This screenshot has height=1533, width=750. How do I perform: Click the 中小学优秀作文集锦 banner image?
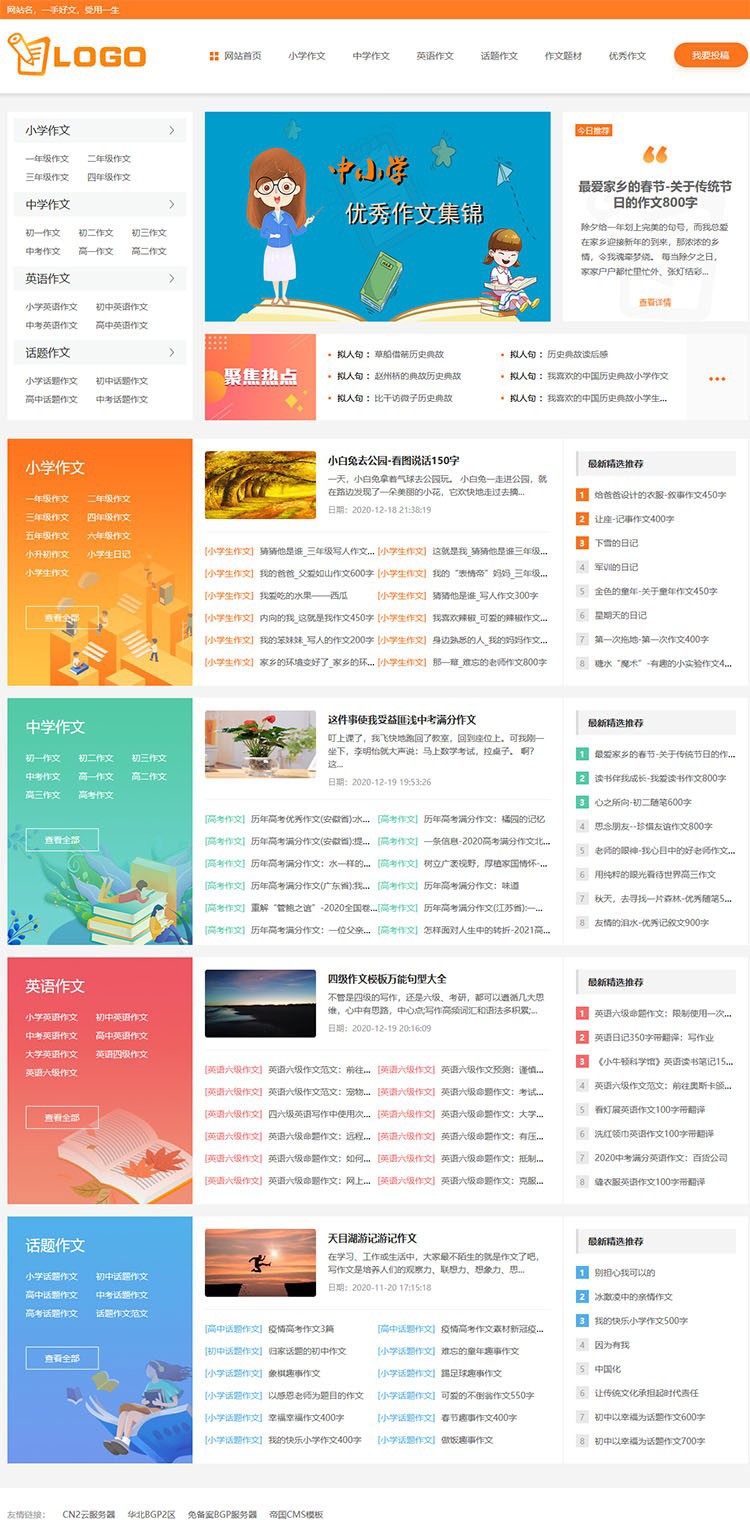coord(378,216)
